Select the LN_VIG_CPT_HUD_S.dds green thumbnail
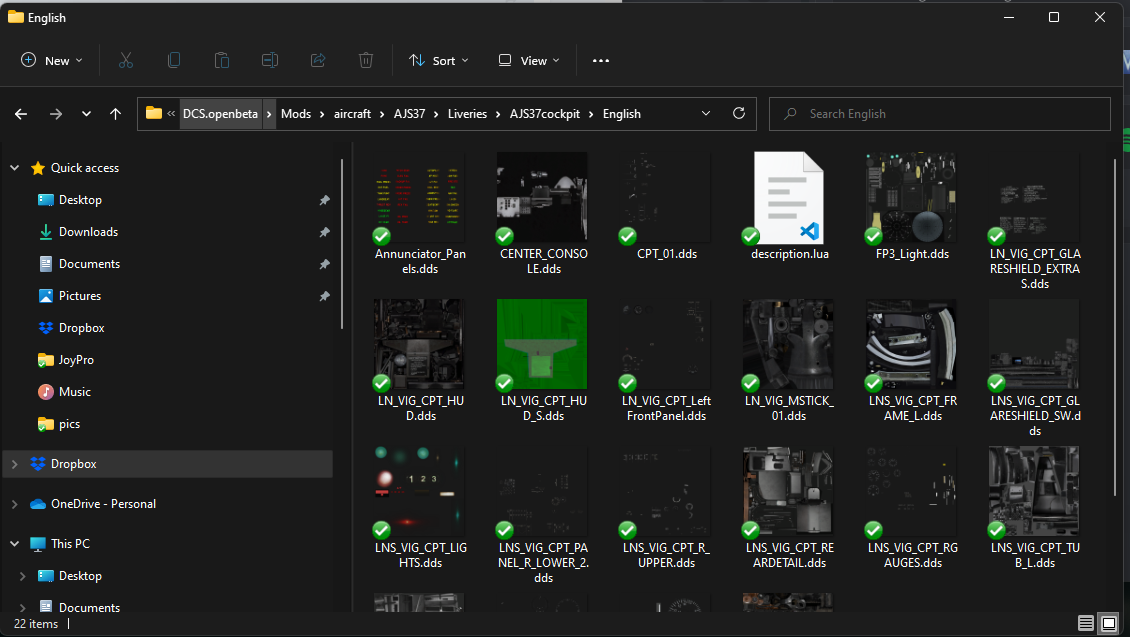The width and height of the screenshot is (1130, 637). tap(542, 344)
